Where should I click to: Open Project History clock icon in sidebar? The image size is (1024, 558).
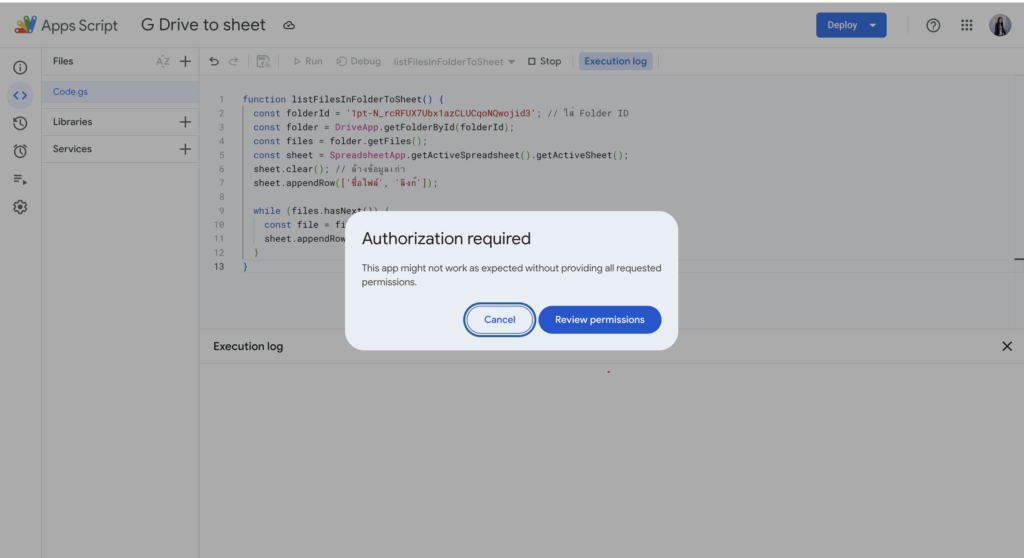point(20,123)
